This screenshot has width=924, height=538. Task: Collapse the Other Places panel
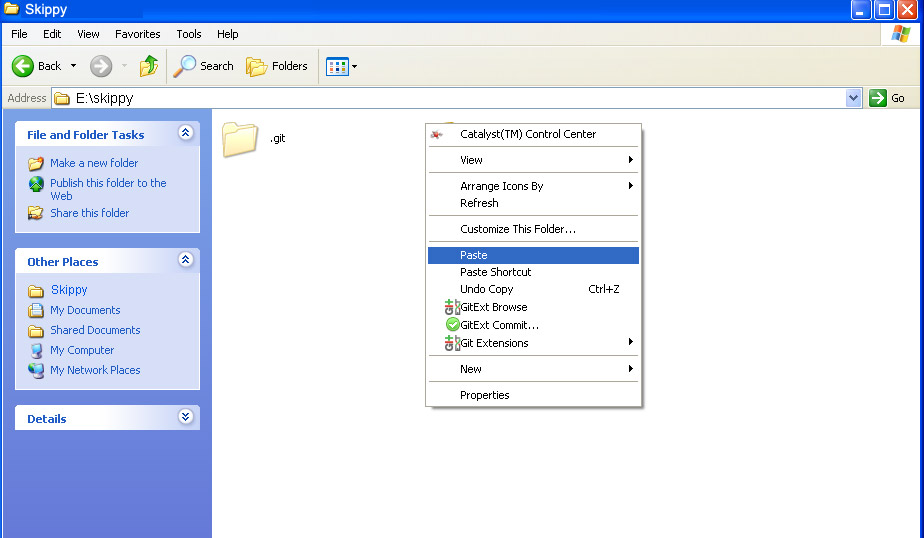(x=186, y=259)
